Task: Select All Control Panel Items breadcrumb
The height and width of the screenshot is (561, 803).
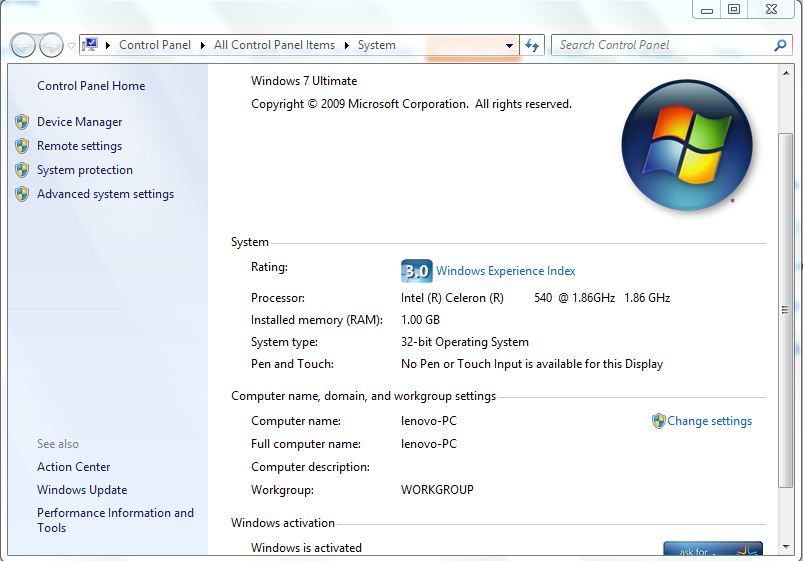Action: 274,45
